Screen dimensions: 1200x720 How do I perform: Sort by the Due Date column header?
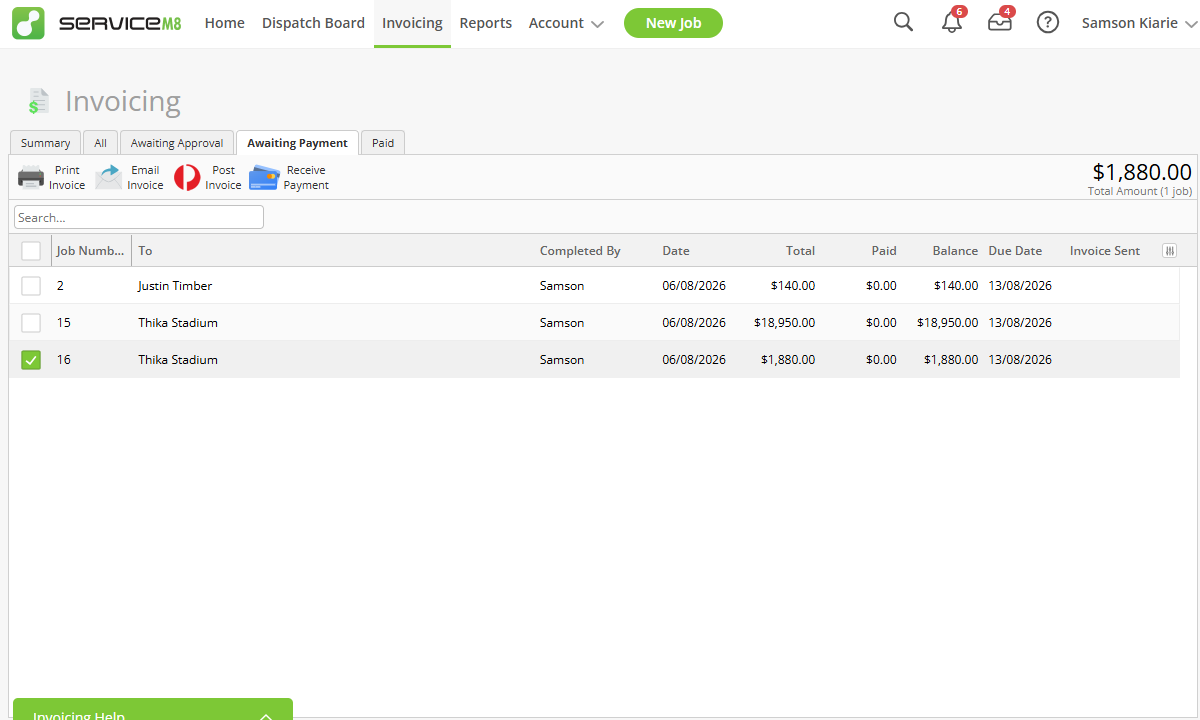pyautogui.click(x=1015, y=251)
